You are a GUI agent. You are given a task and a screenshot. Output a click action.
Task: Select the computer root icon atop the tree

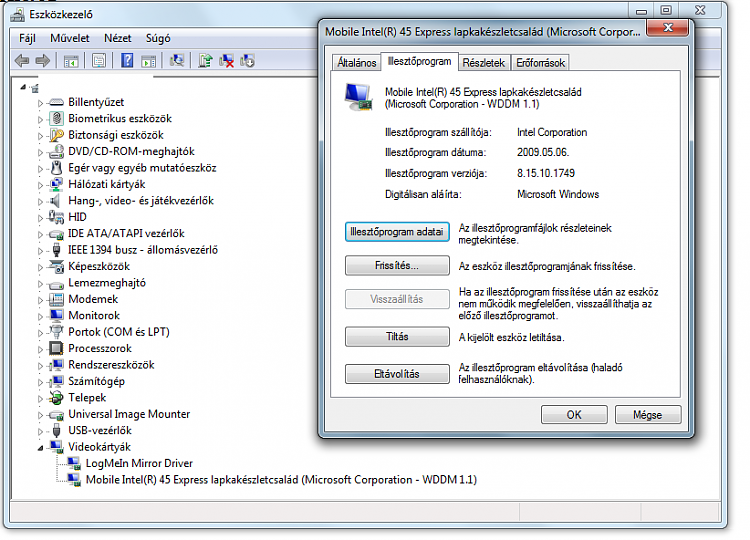click(x=34, y=88)
